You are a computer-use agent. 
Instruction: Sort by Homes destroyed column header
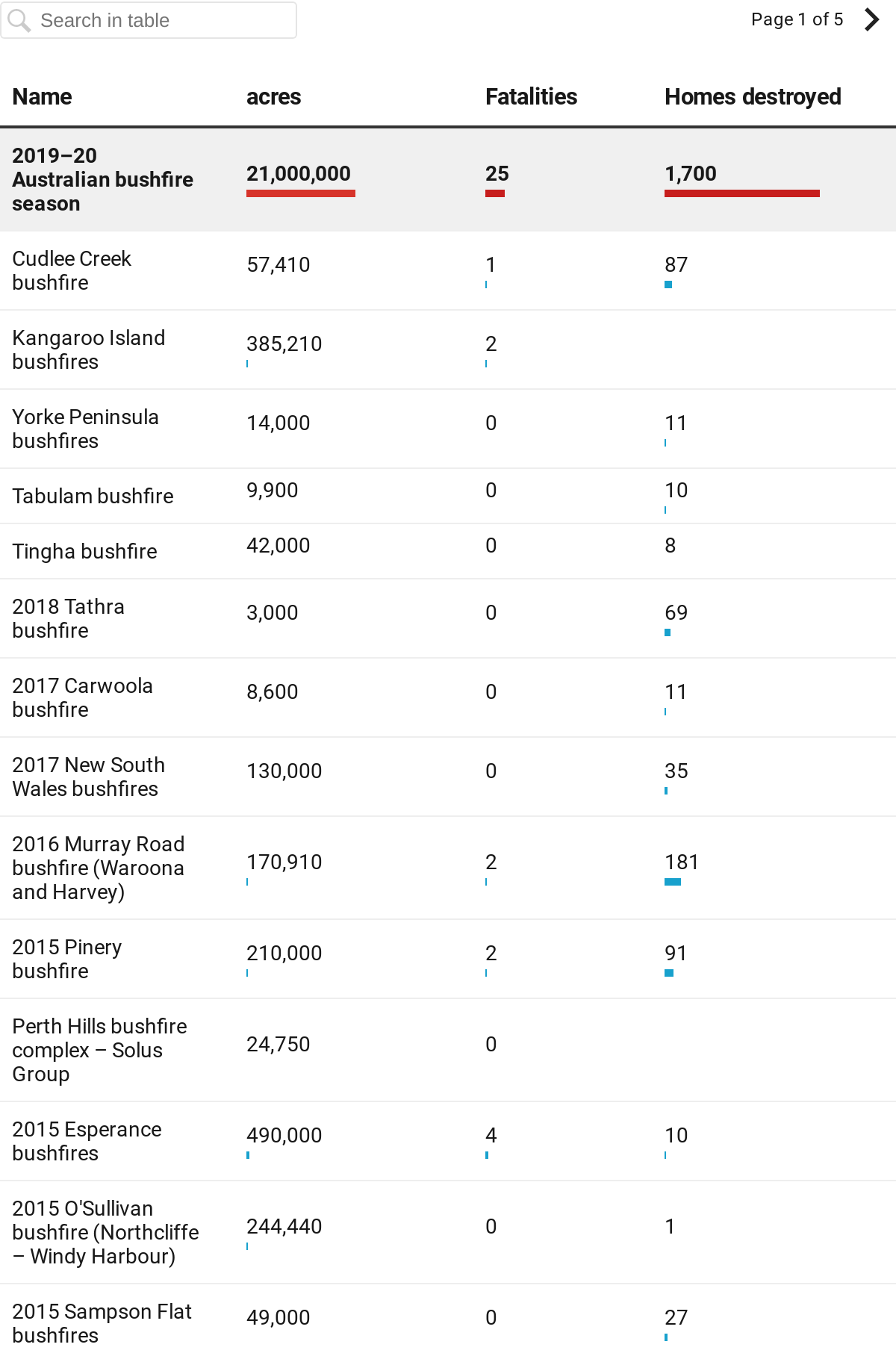pyautogui.click(x=753, y=96)
